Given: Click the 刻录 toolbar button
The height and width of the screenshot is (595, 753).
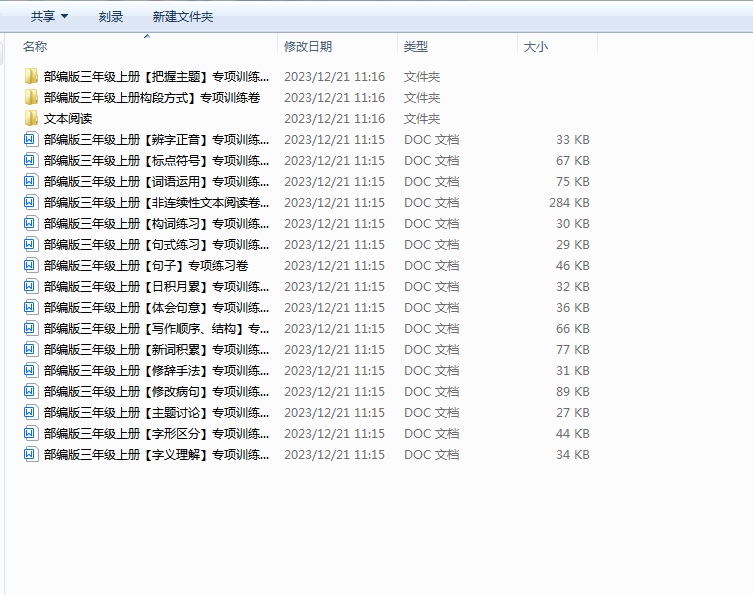Looking at the screenshot, I should [111, 17].
